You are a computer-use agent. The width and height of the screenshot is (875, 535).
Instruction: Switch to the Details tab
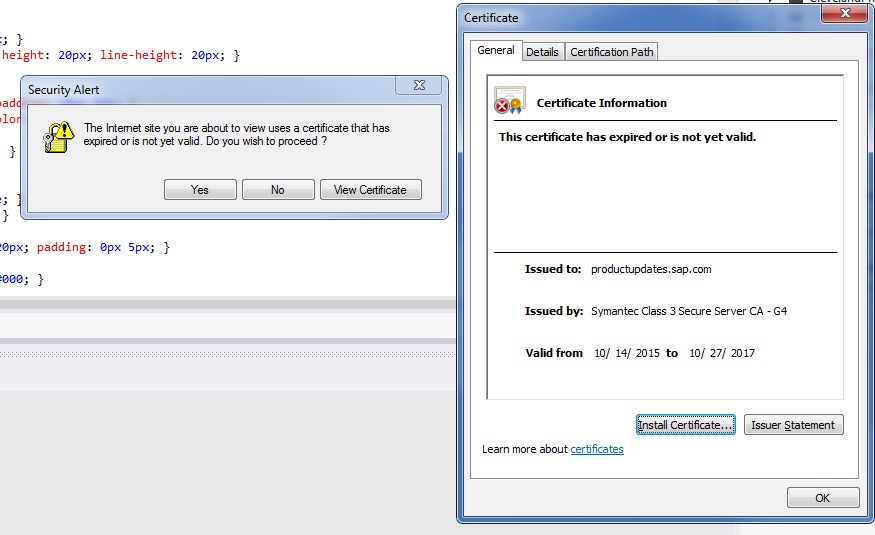click(x=542, y=52)
